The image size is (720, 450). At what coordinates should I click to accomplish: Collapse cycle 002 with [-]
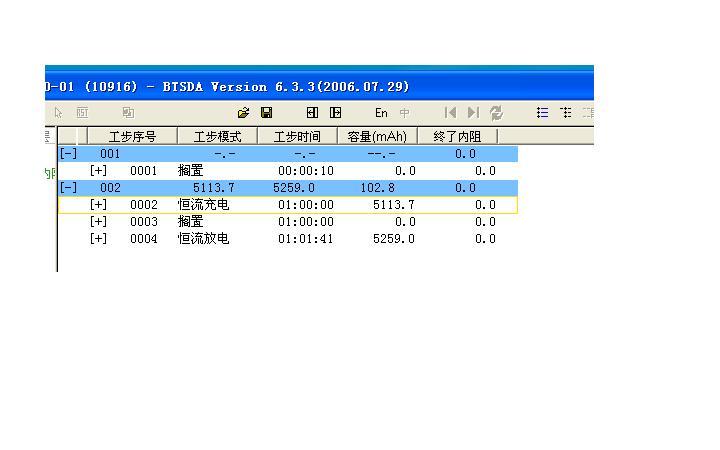click(x=68, y=187)
